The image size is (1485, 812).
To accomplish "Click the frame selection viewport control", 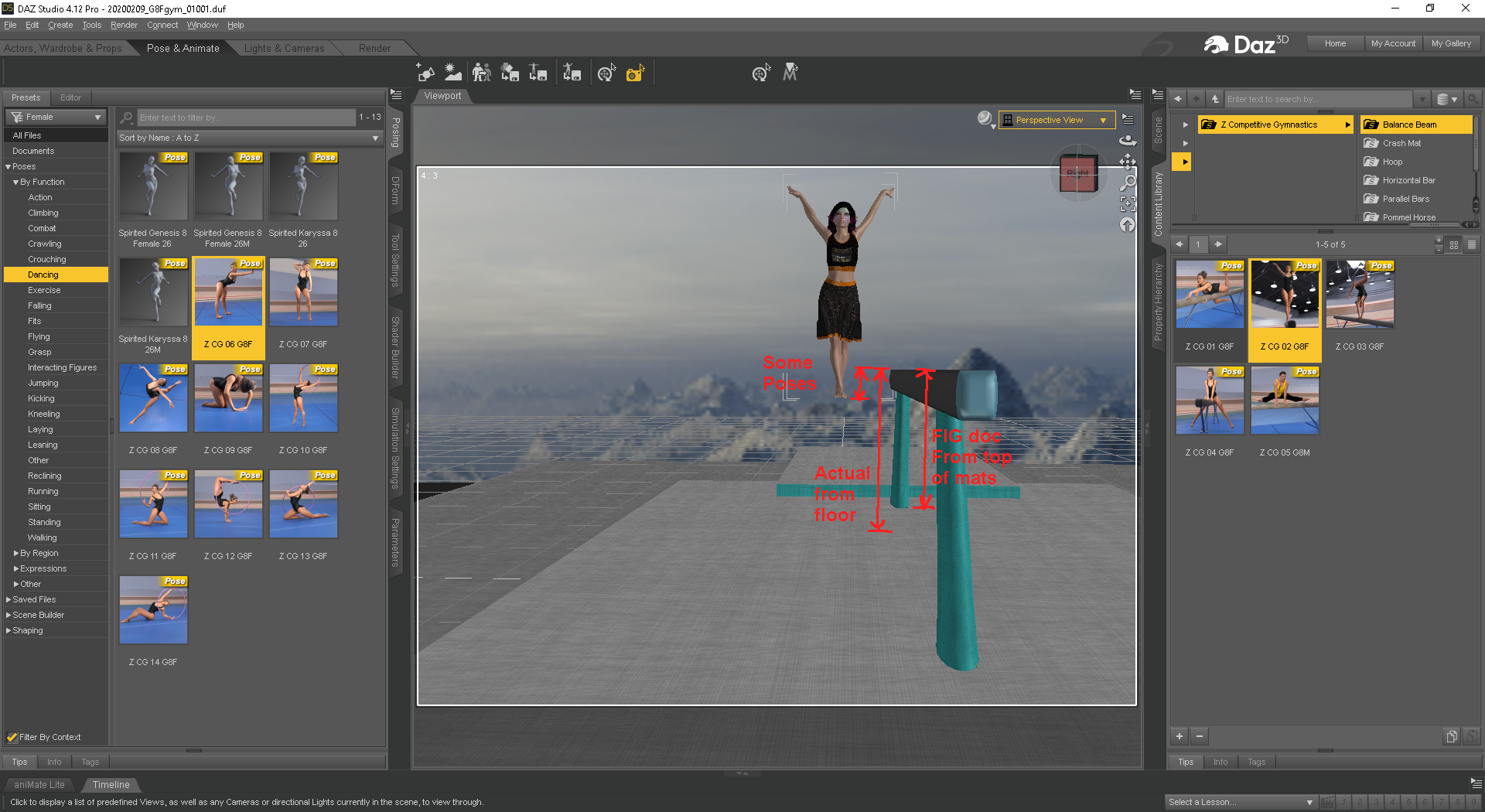I will (1128, 203).
